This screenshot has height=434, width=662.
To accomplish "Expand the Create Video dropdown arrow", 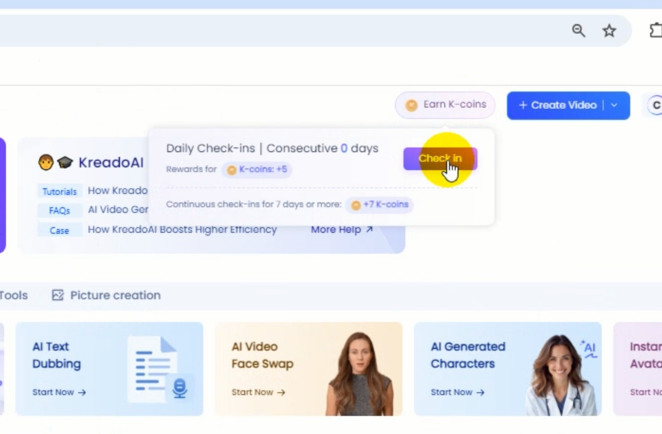I will (614, 105).
